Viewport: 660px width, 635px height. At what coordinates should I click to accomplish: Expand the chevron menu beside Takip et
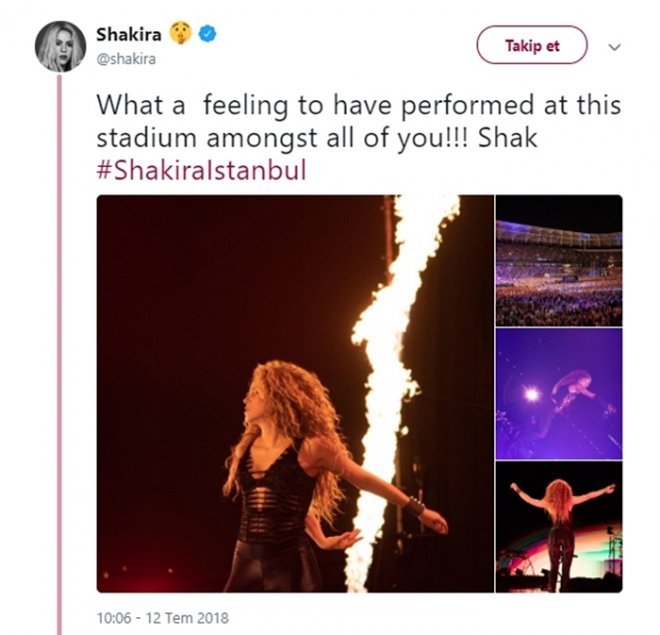[x=615, y=46]
